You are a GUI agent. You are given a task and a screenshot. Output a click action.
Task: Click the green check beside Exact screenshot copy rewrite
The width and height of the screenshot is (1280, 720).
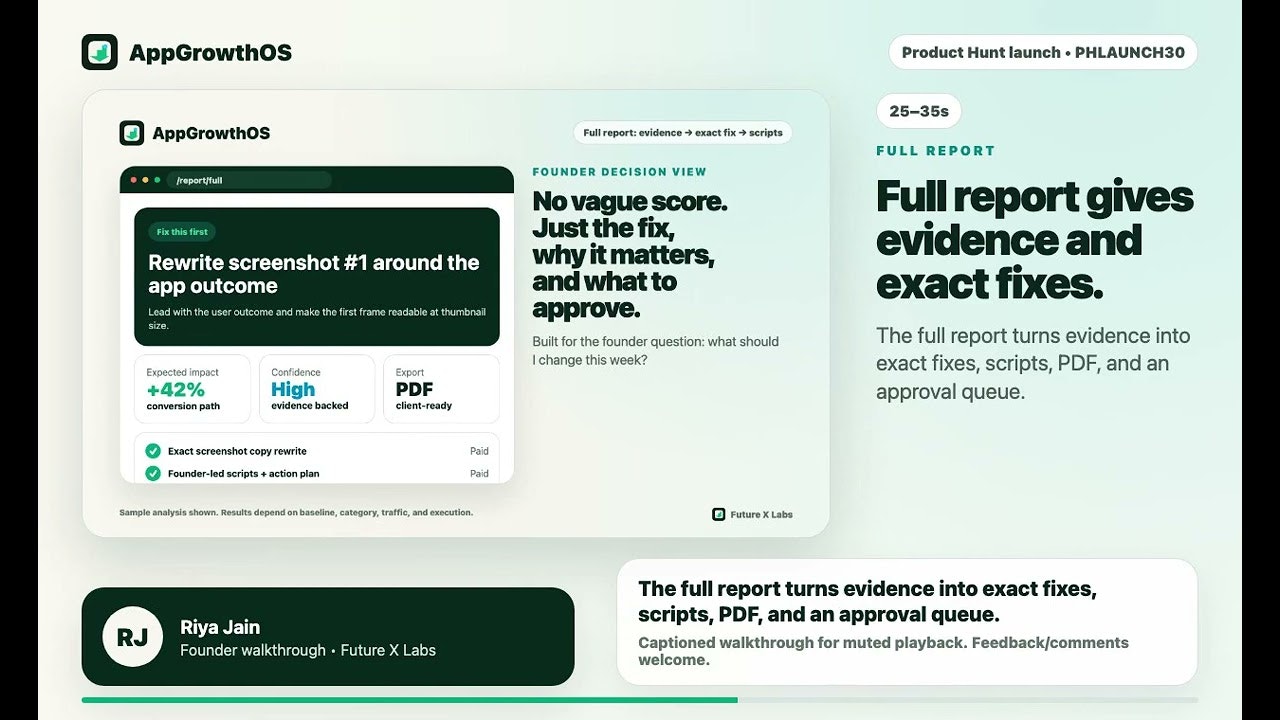click(153, 451)
